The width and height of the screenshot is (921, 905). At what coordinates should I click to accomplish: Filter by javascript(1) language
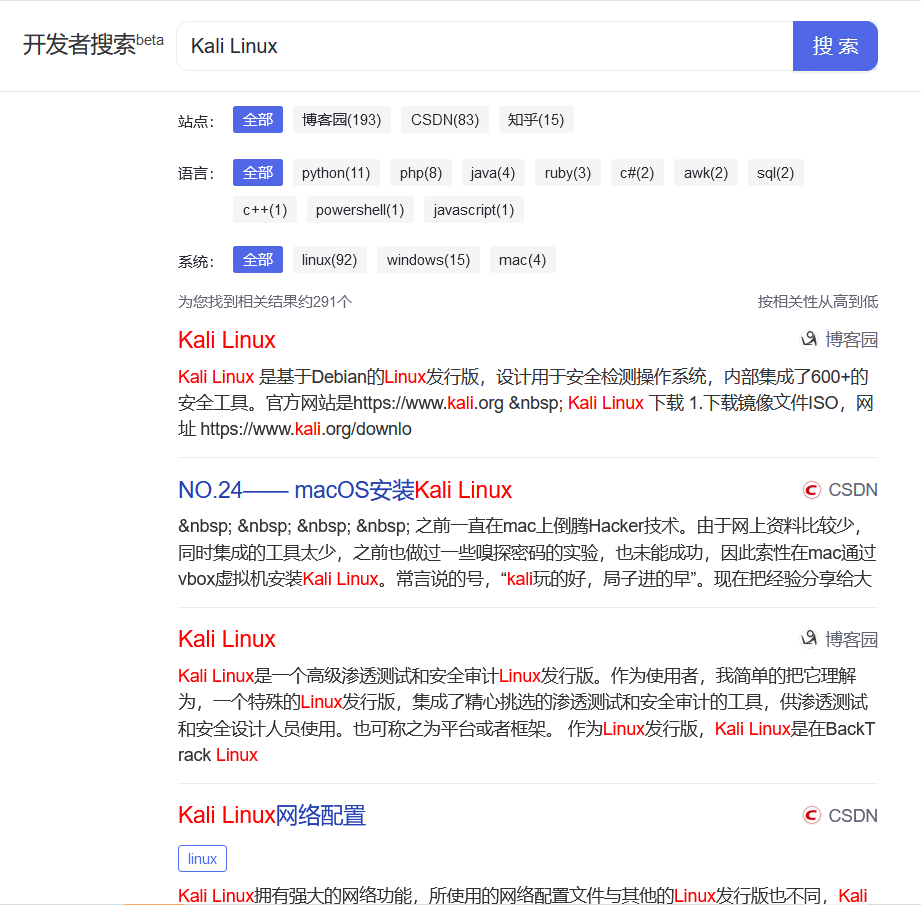tap(473, 210)
